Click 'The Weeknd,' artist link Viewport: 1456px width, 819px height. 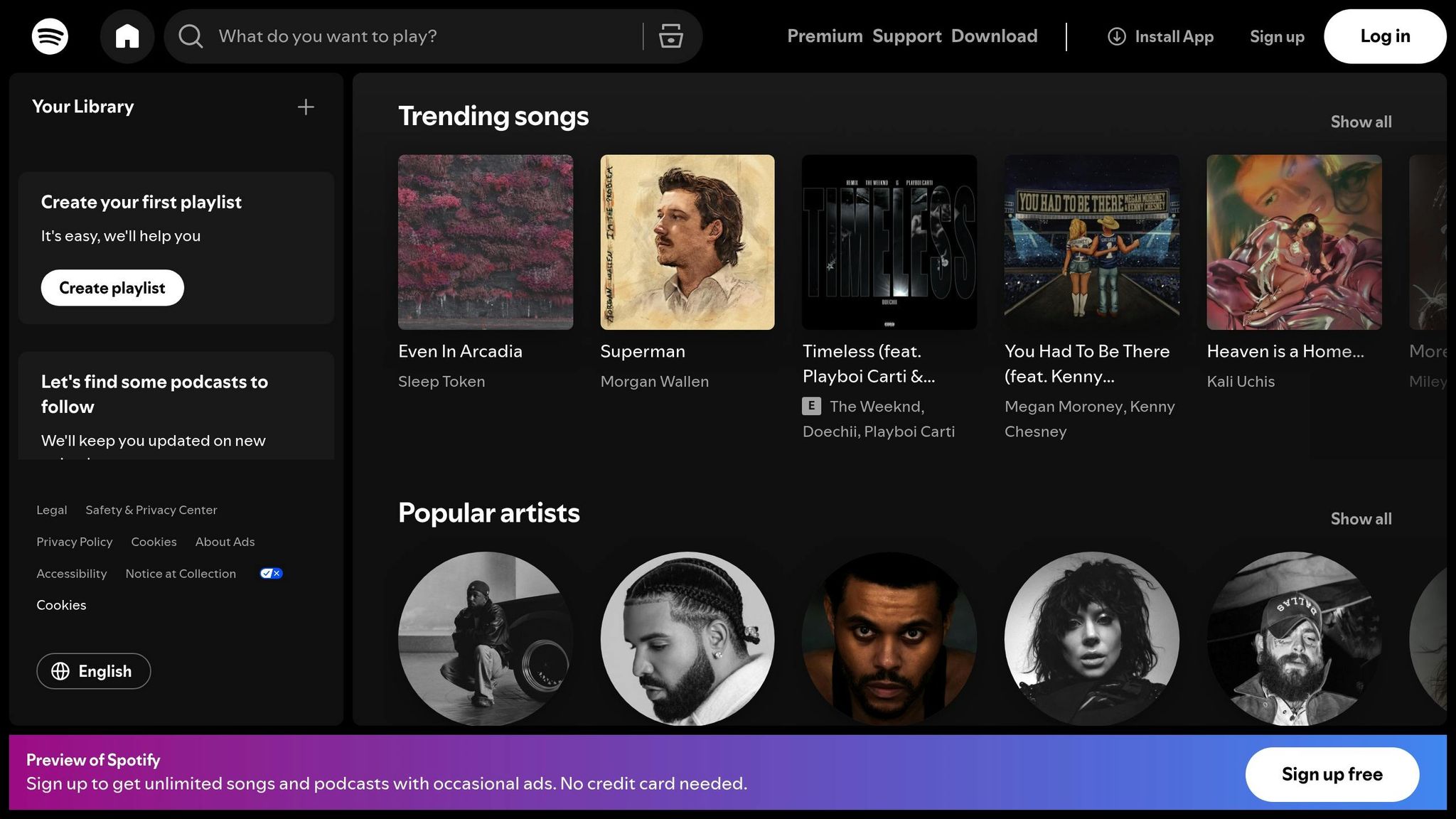coord(877,406)
